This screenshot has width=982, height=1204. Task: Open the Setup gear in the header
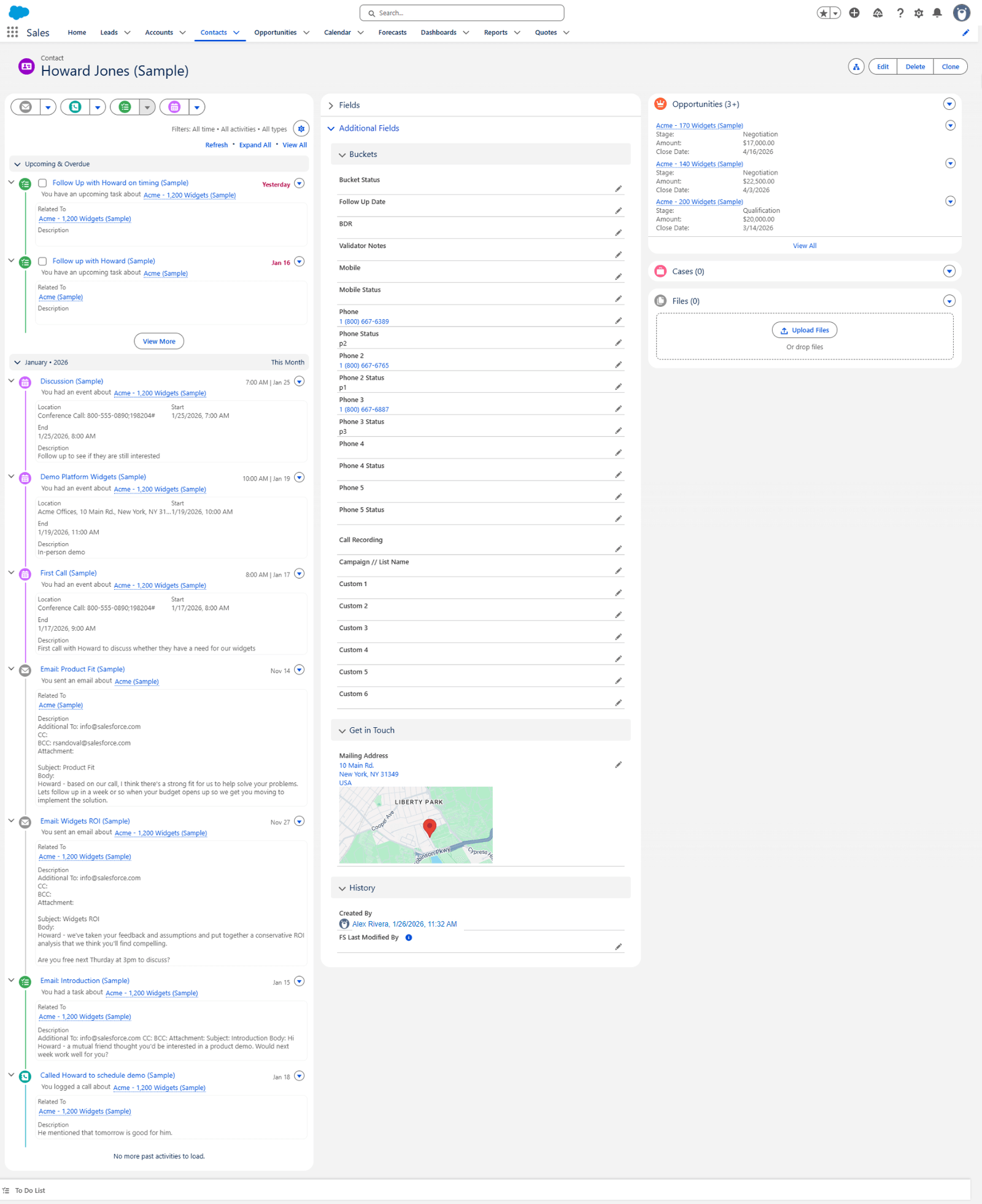click(919, 13)
